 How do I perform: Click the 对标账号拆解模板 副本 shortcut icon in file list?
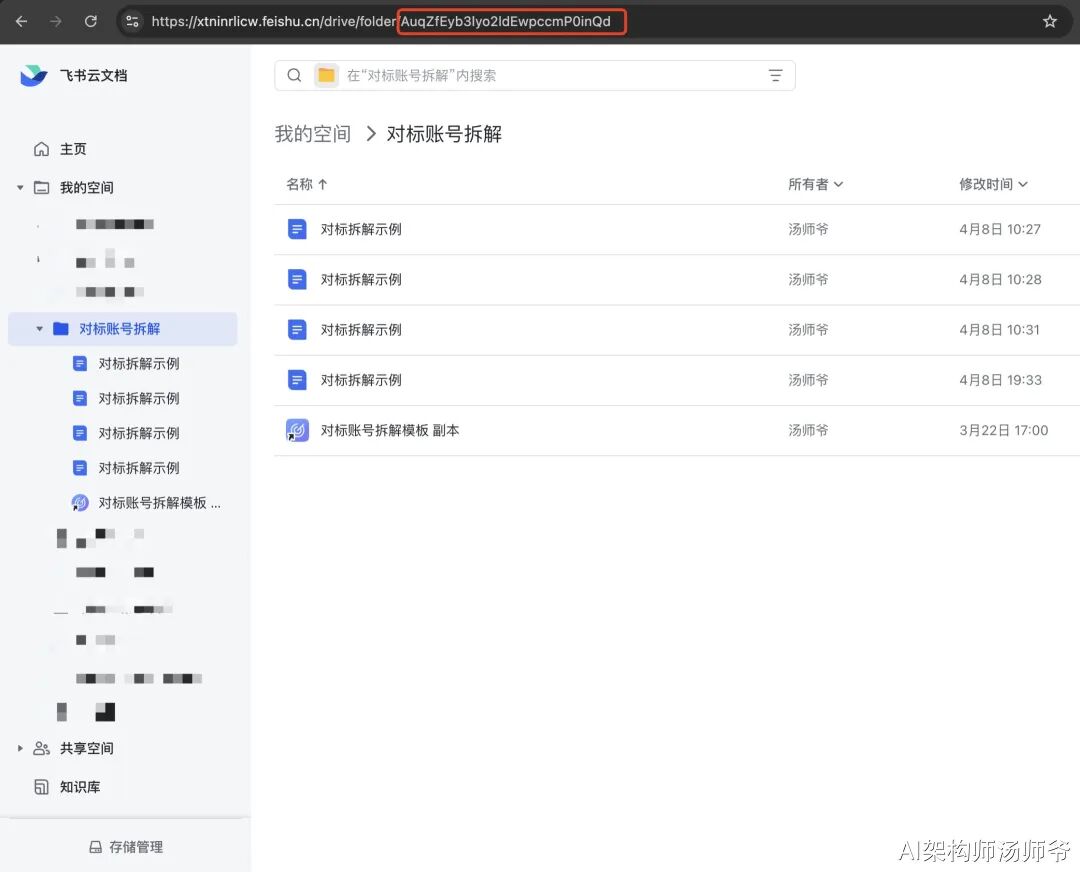tap(297, 430)
